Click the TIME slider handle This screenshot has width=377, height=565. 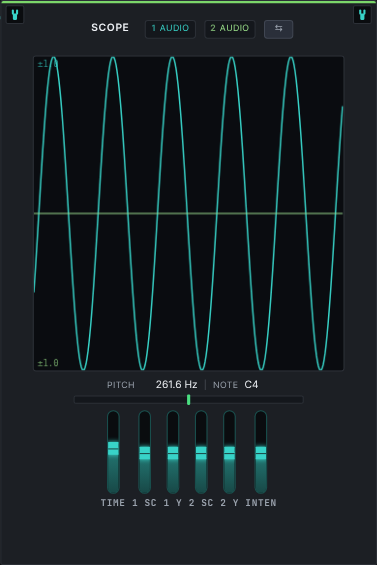click(113, 448)
